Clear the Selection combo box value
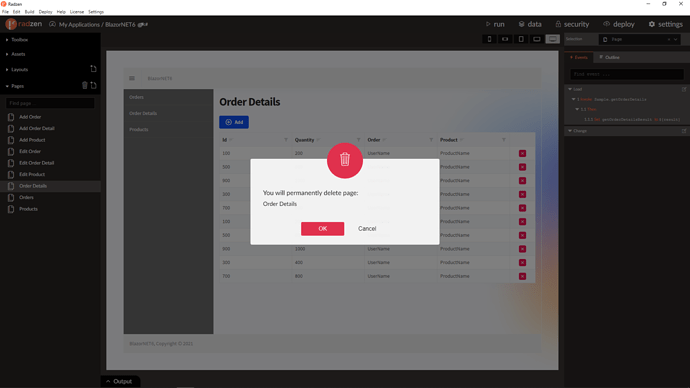 click(x=669, y=39)
